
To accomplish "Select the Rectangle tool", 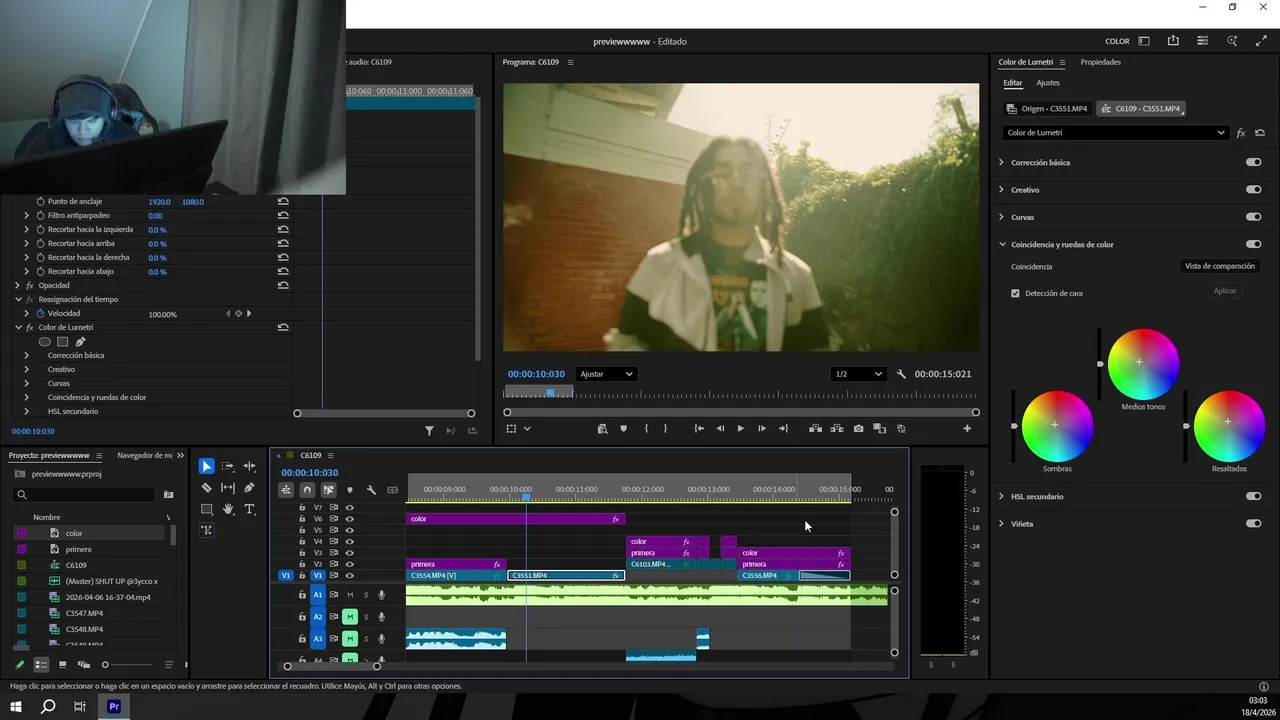I will click(206, 509).
